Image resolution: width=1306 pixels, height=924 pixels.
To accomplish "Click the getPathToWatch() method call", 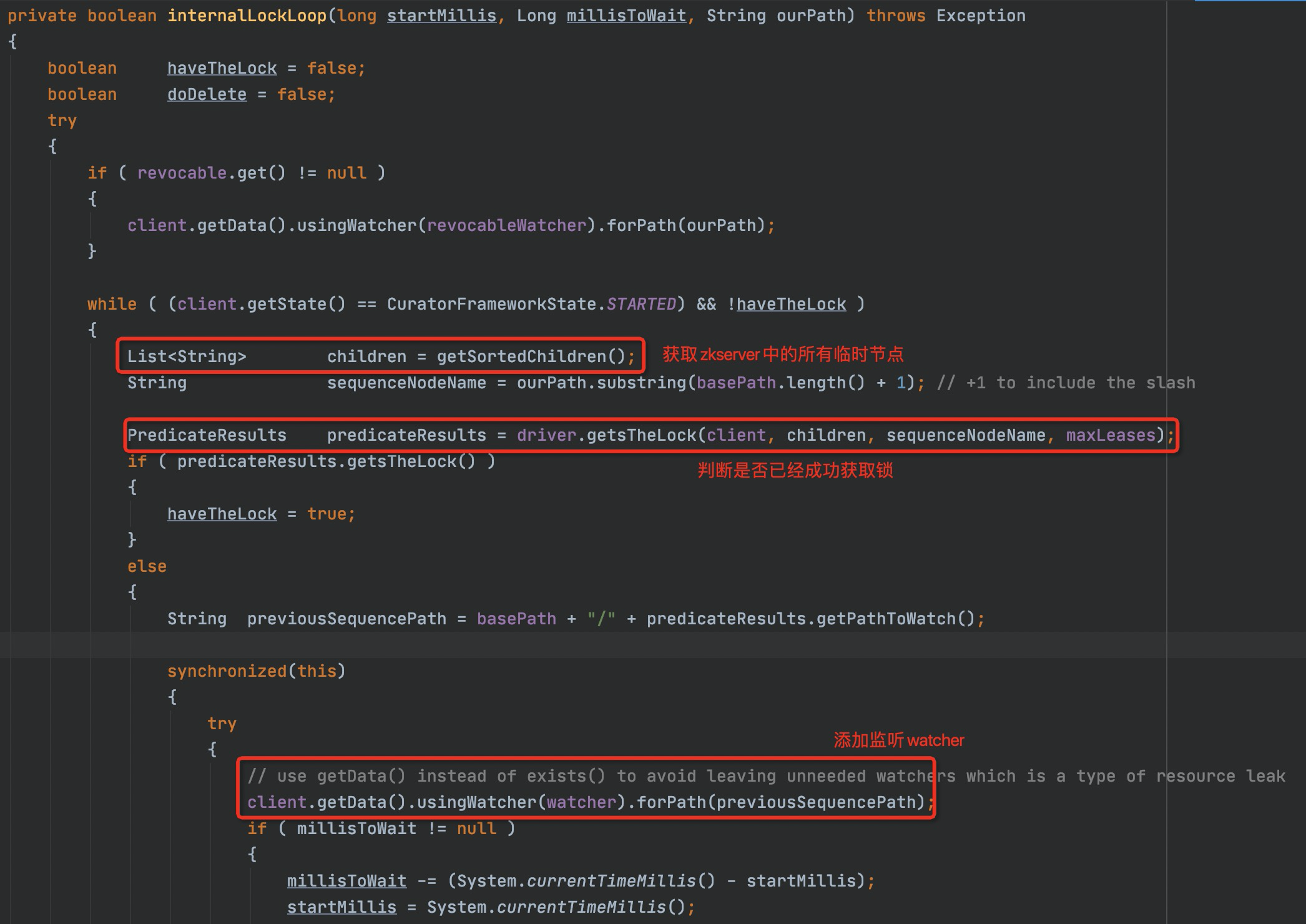I will click(895, 619).
